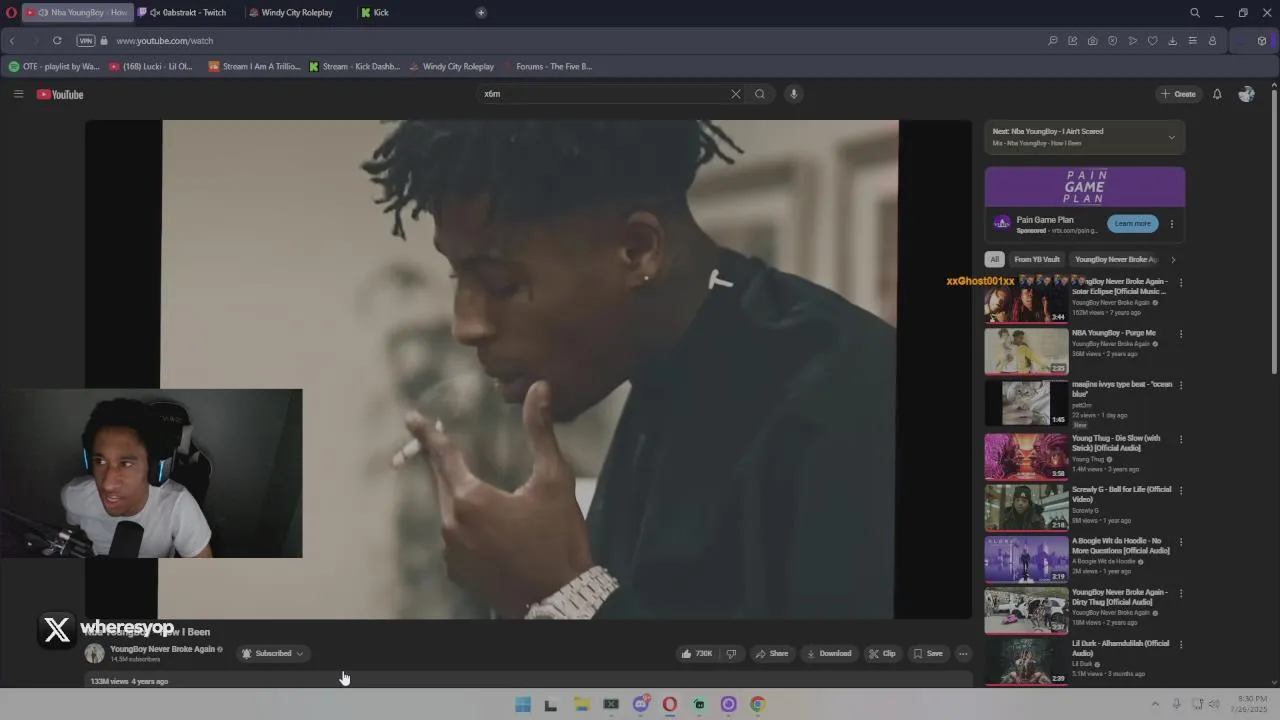Dislike the video
This screenshot has width=1280, height=720.
click(x=731, y=654)
